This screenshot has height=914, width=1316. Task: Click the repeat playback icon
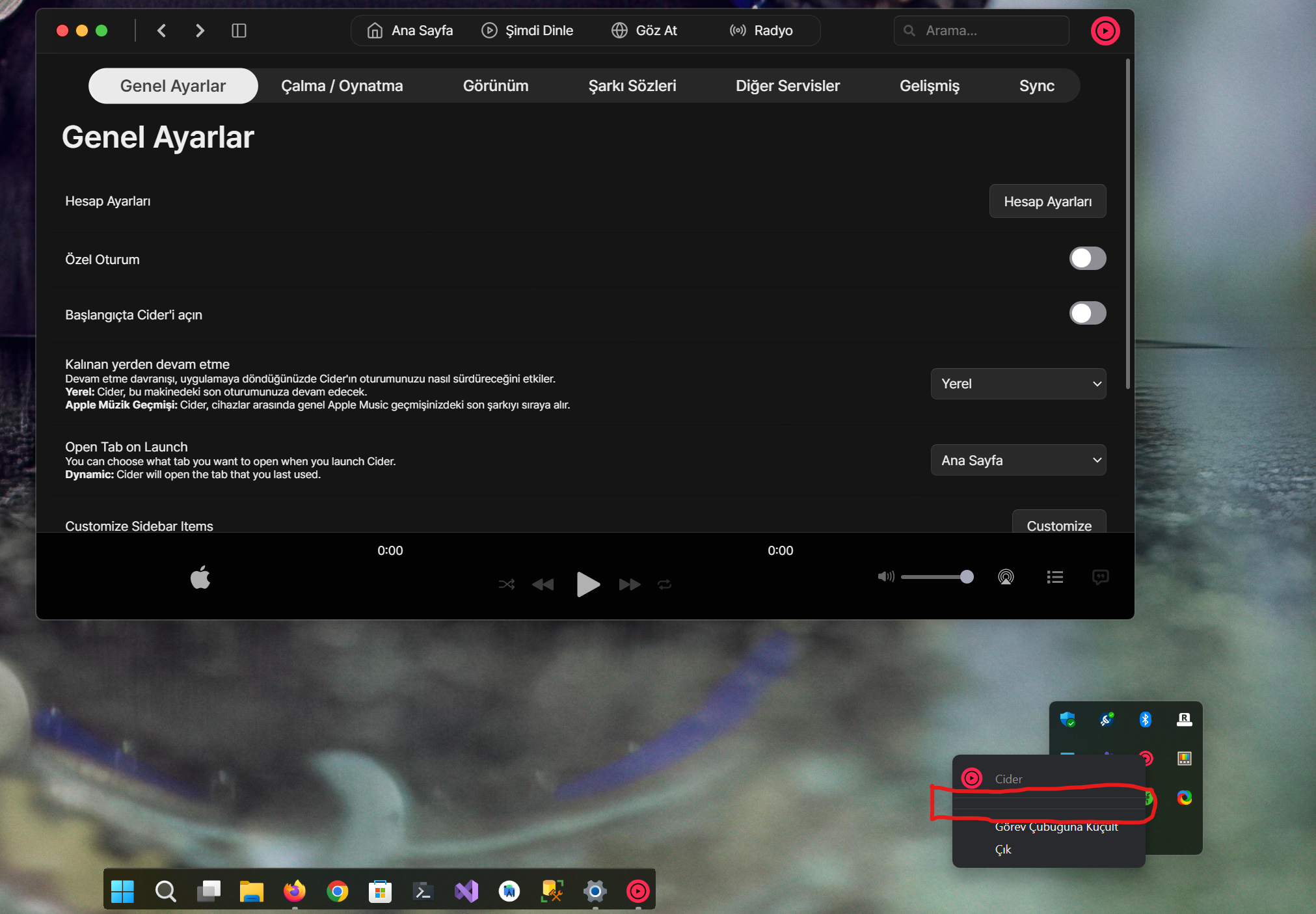point(664,584)
